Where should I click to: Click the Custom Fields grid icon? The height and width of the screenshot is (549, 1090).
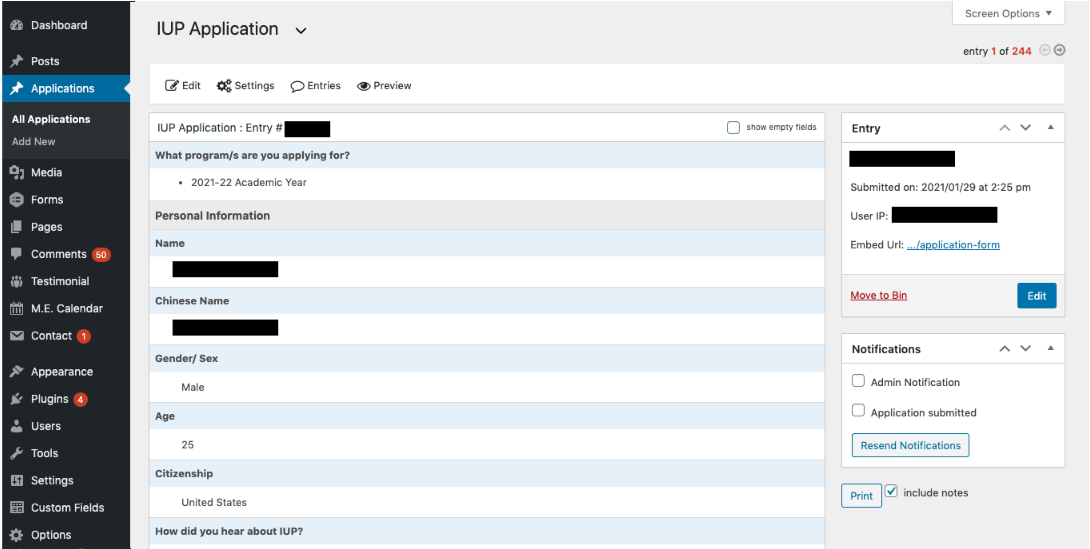[17, 507]
